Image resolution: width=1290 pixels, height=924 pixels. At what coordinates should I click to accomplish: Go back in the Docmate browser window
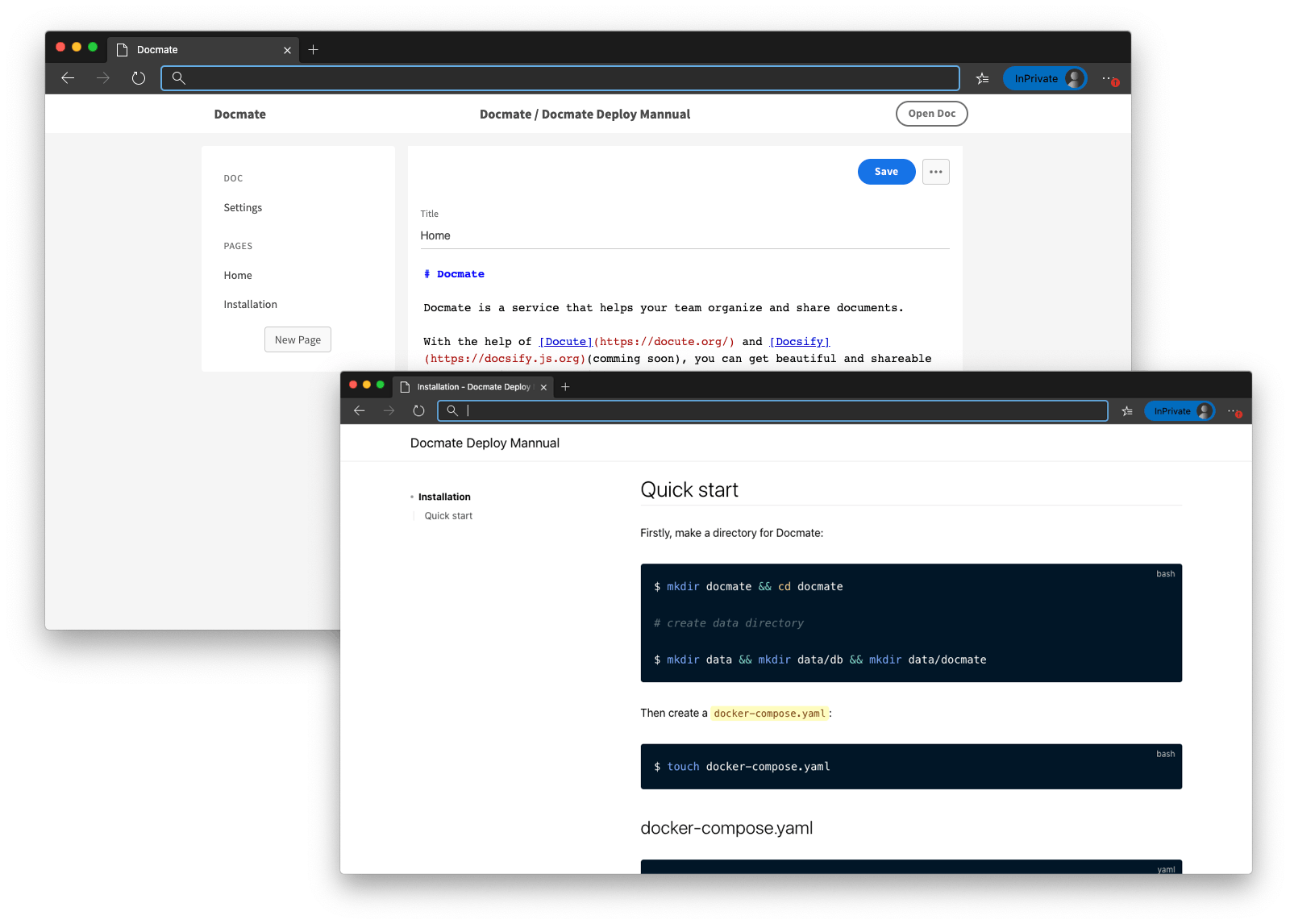tap(68, 78)
